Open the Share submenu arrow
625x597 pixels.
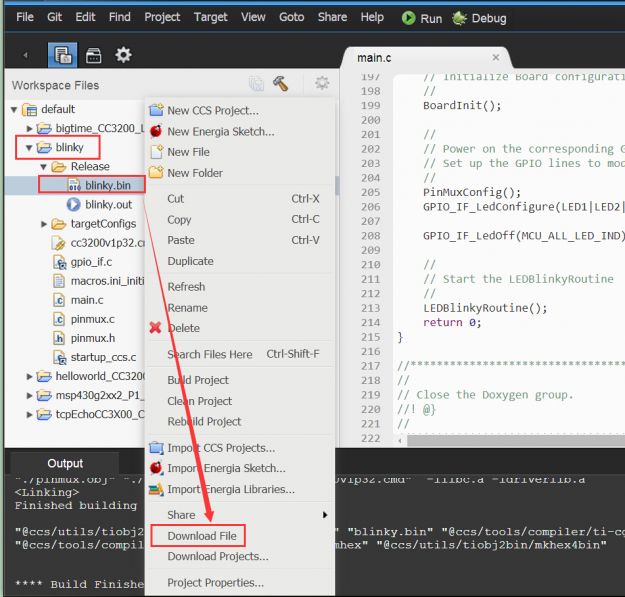coord(325,515)
